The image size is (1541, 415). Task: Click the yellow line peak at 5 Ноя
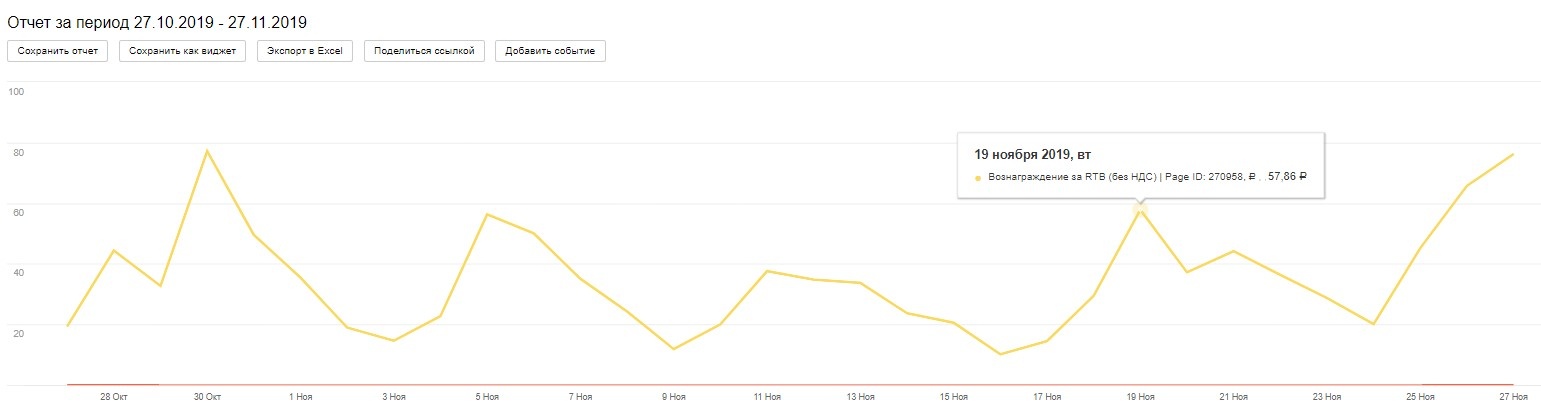[487, 214]
